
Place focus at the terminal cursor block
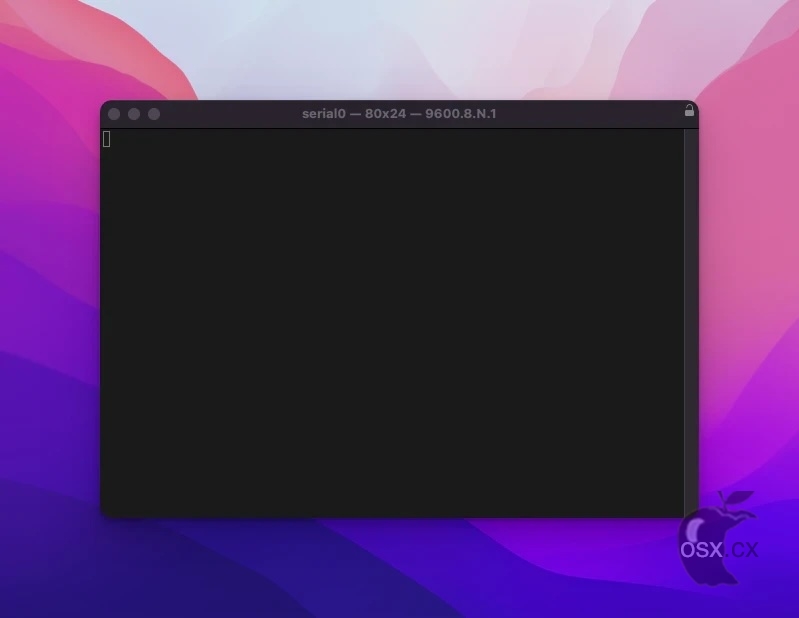tap(106, 139)
